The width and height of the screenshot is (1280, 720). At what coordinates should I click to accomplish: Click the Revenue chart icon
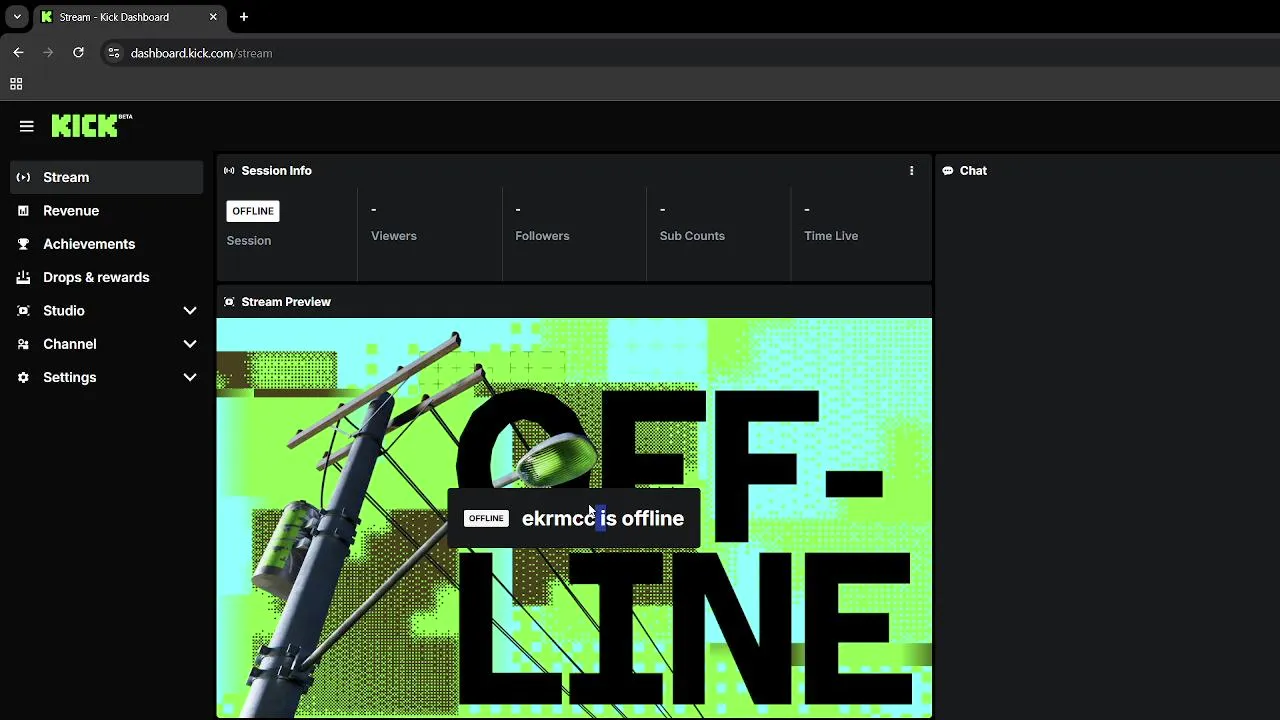coord(23,211)
